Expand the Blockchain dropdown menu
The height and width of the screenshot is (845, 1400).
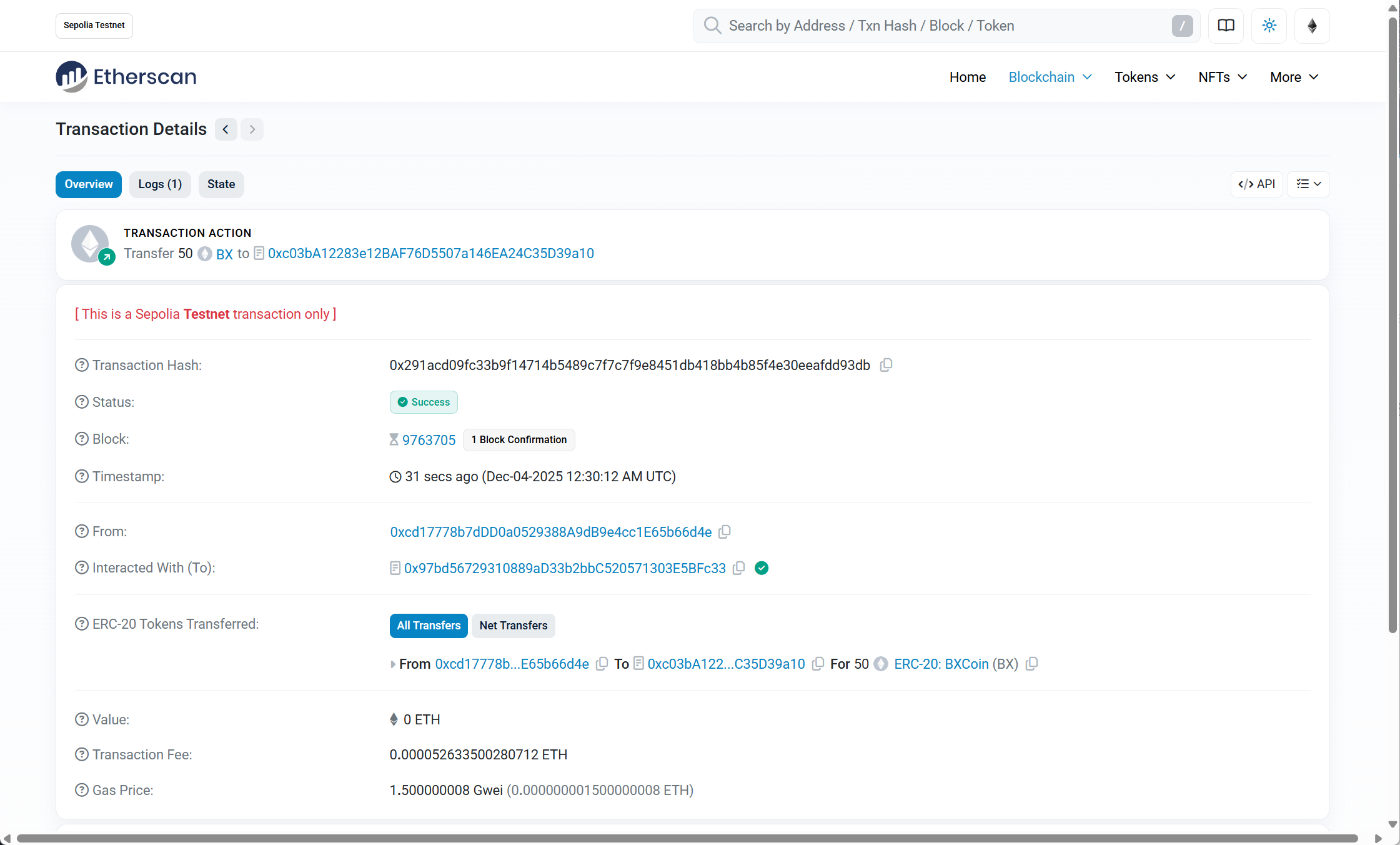click(x=1050, y=77)
